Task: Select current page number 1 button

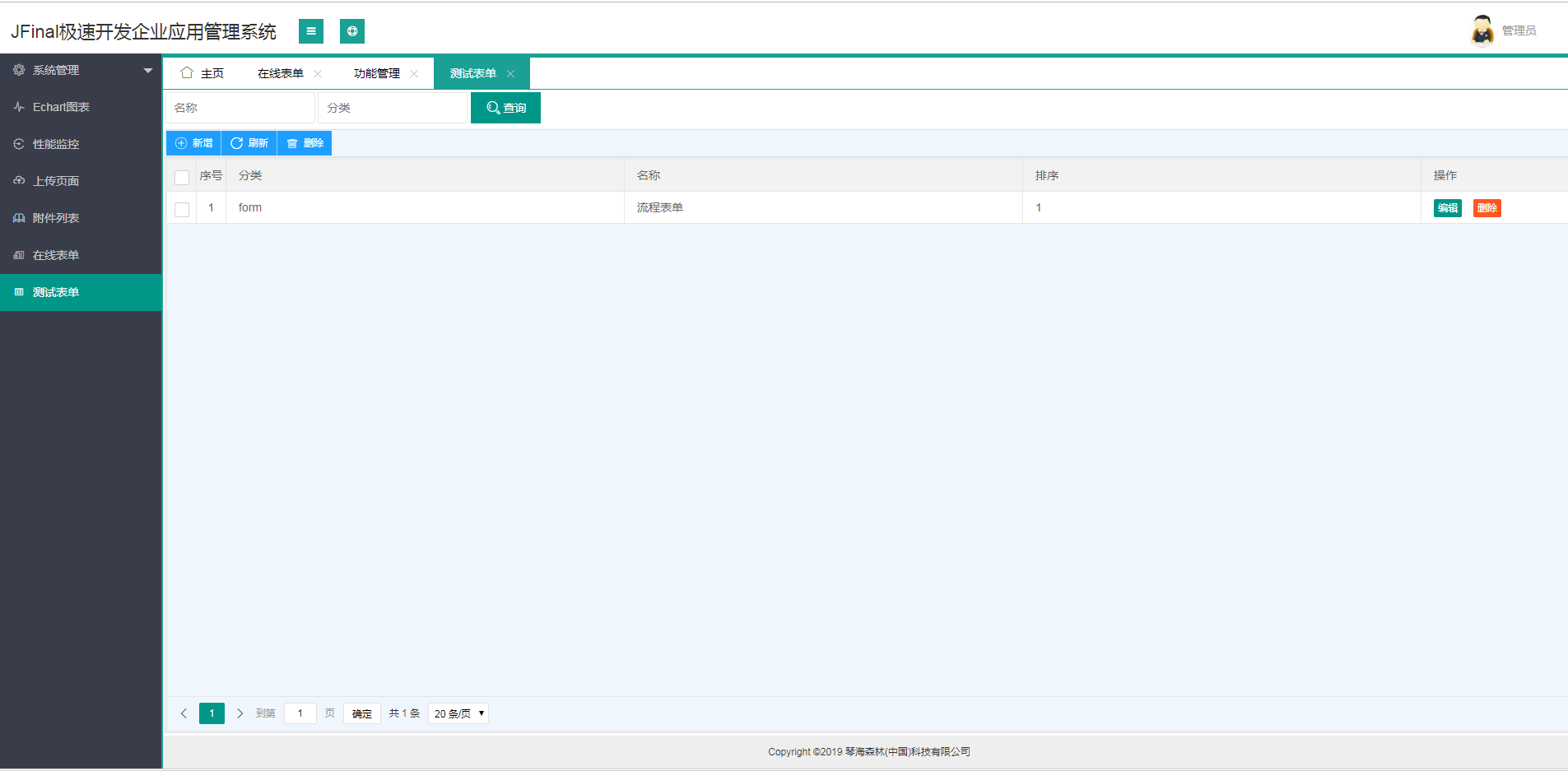Action: click(x=212, y=713)
